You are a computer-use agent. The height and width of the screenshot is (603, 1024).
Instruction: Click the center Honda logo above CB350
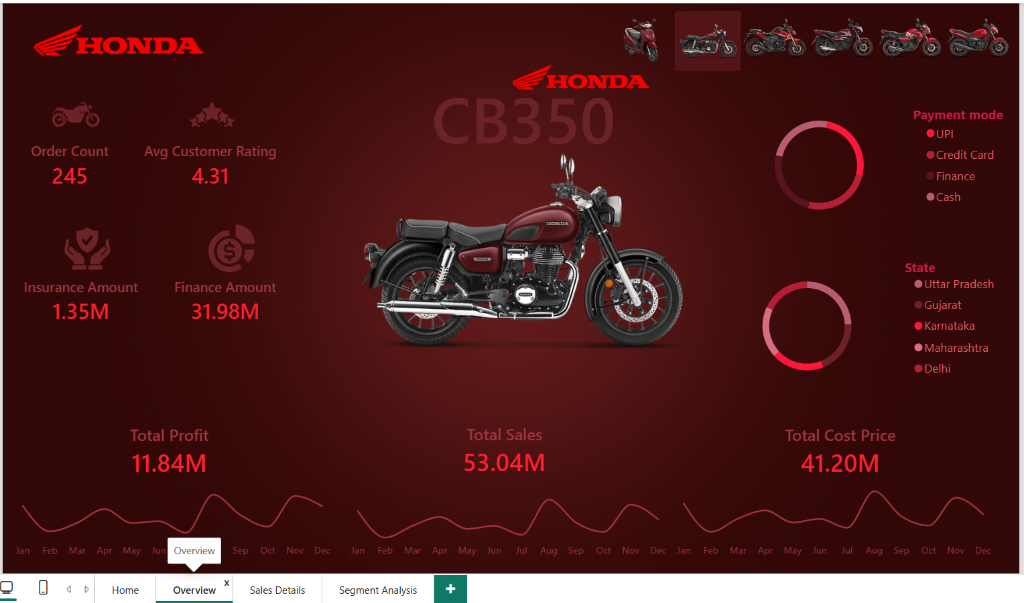[580, 78]
